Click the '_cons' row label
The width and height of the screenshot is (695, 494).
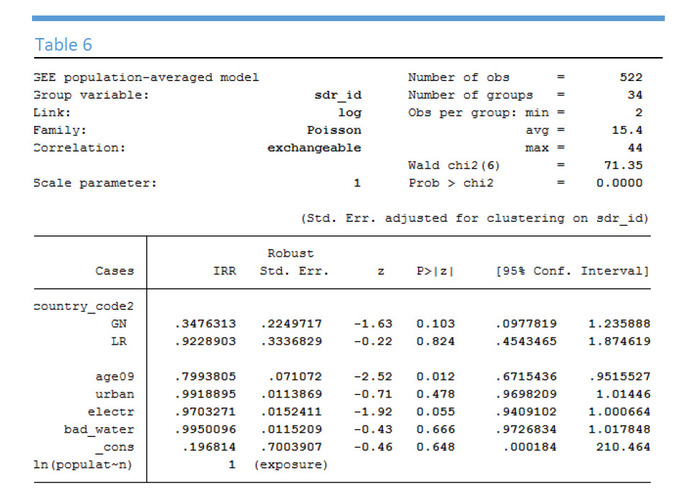114,447
